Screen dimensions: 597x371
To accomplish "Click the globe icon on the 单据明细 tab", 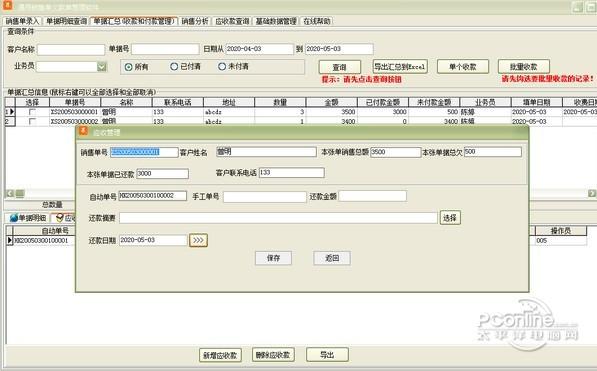I will click(14, 217).
